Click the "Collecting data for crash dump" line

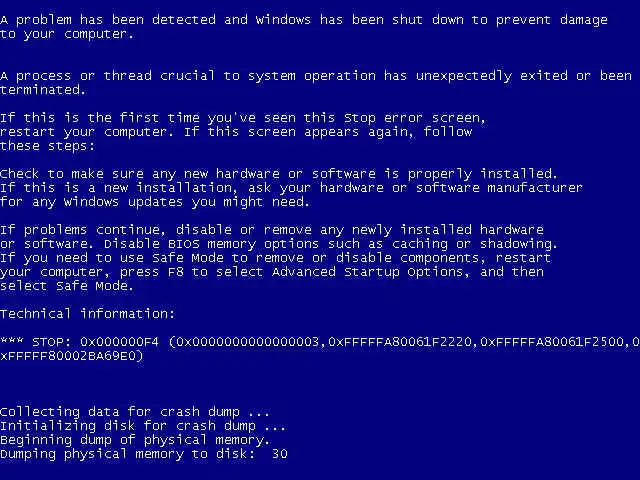coord(135,412)
